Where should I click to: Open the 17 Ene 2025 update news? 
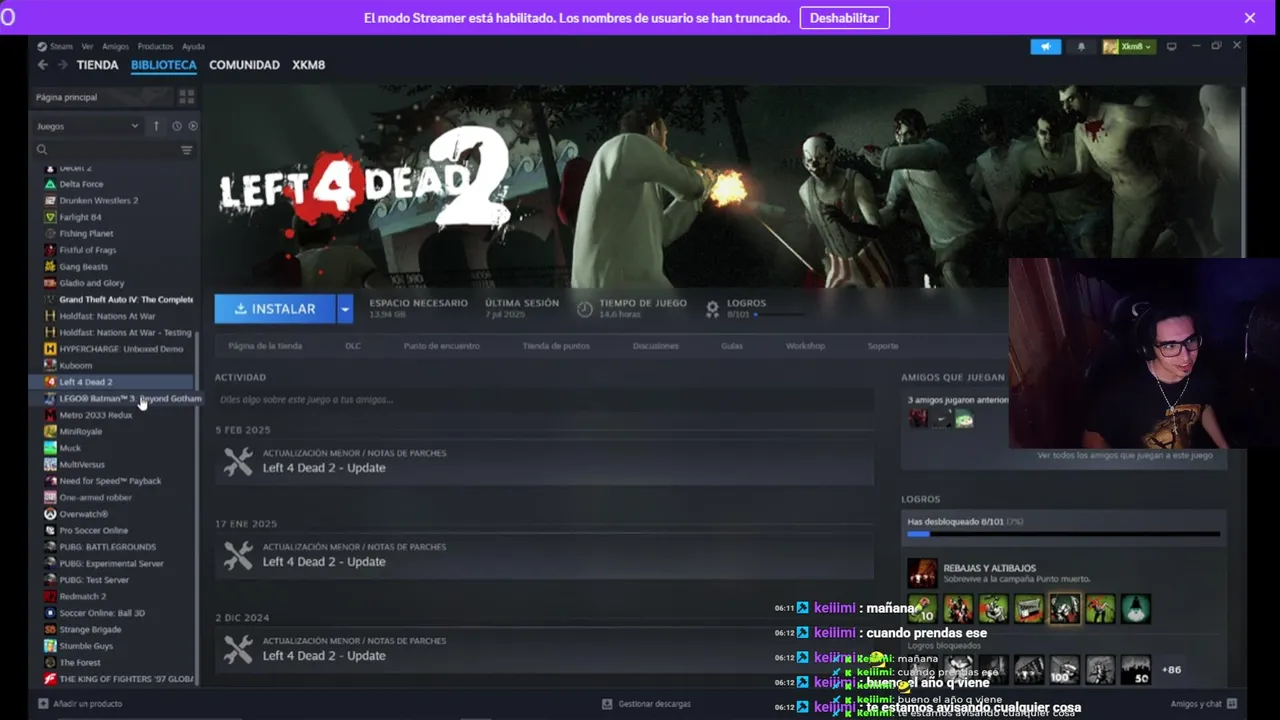click(544, 555)
